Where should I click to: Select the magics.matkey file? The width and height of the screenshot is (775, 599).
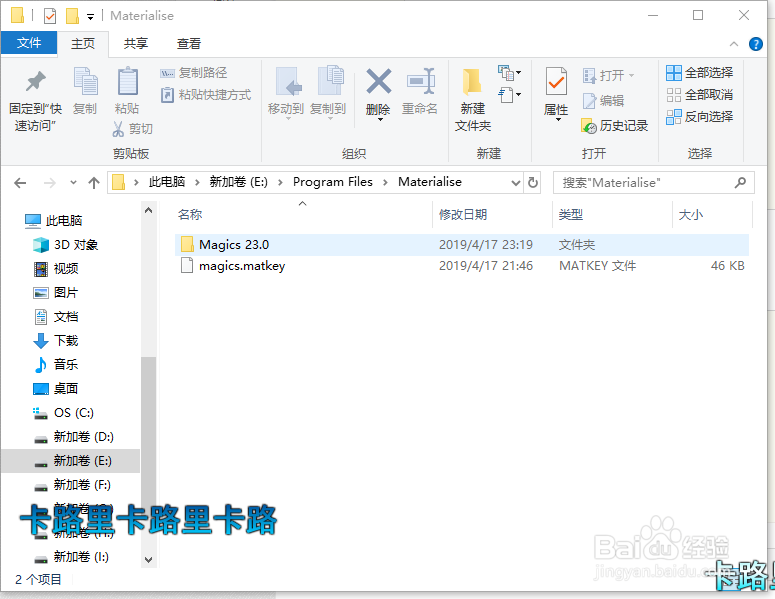click(x=462, y=266)
